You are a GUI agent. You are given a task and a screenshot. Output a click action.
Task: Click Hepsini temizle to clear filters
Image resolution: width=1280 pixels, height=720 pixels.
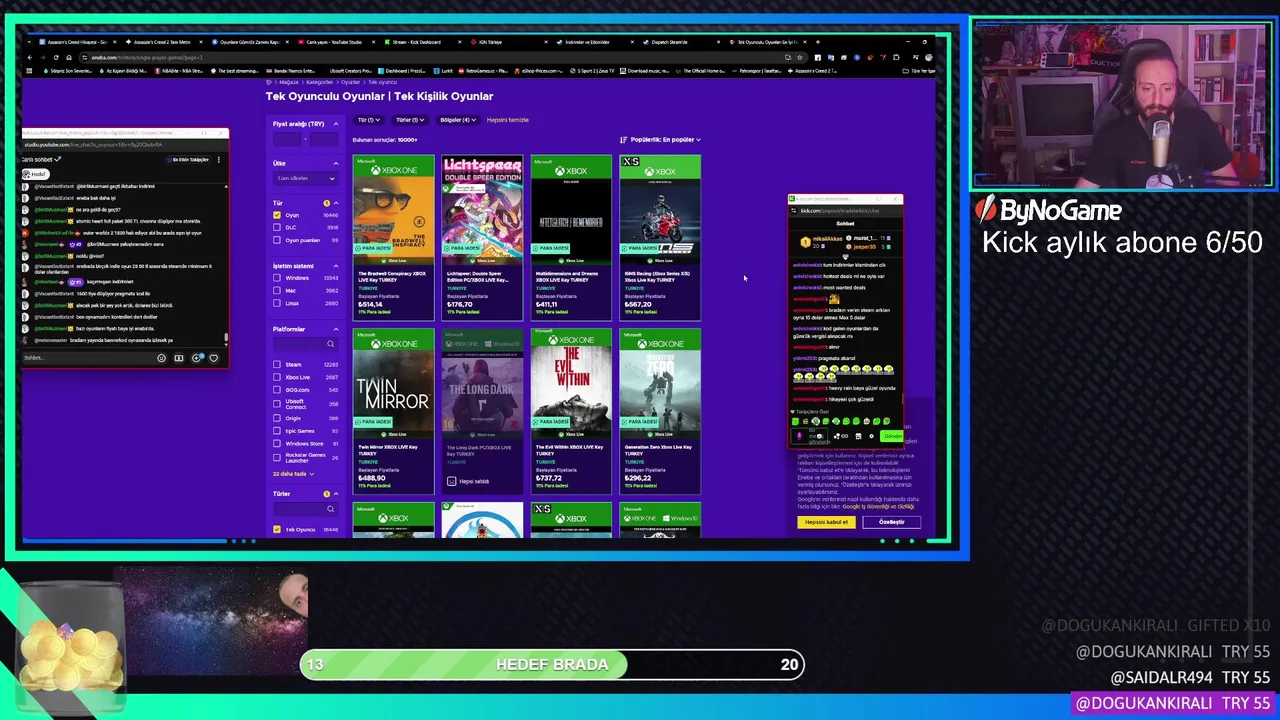point(508,120)
